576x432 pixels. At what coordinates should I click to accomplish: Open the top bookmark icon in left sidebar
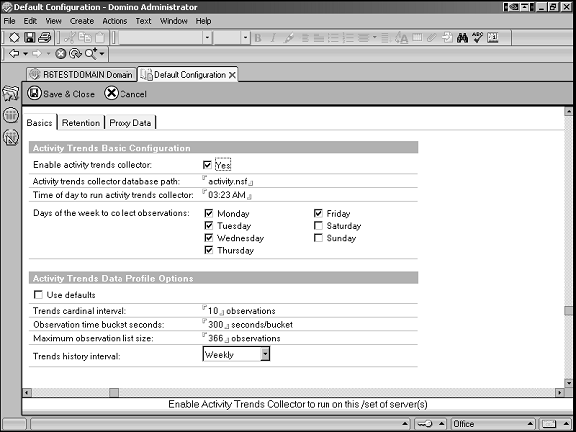pyautogui.click(x=10, y=94)
